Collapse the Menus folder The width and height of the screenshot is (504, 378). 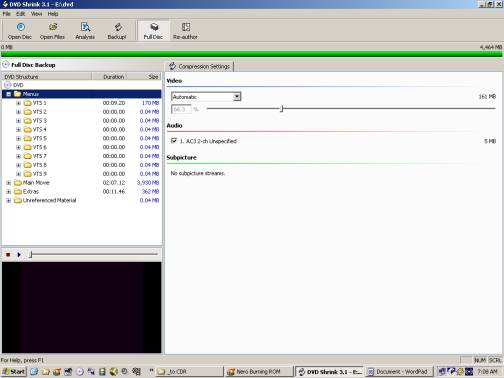(x=9, y=94)
